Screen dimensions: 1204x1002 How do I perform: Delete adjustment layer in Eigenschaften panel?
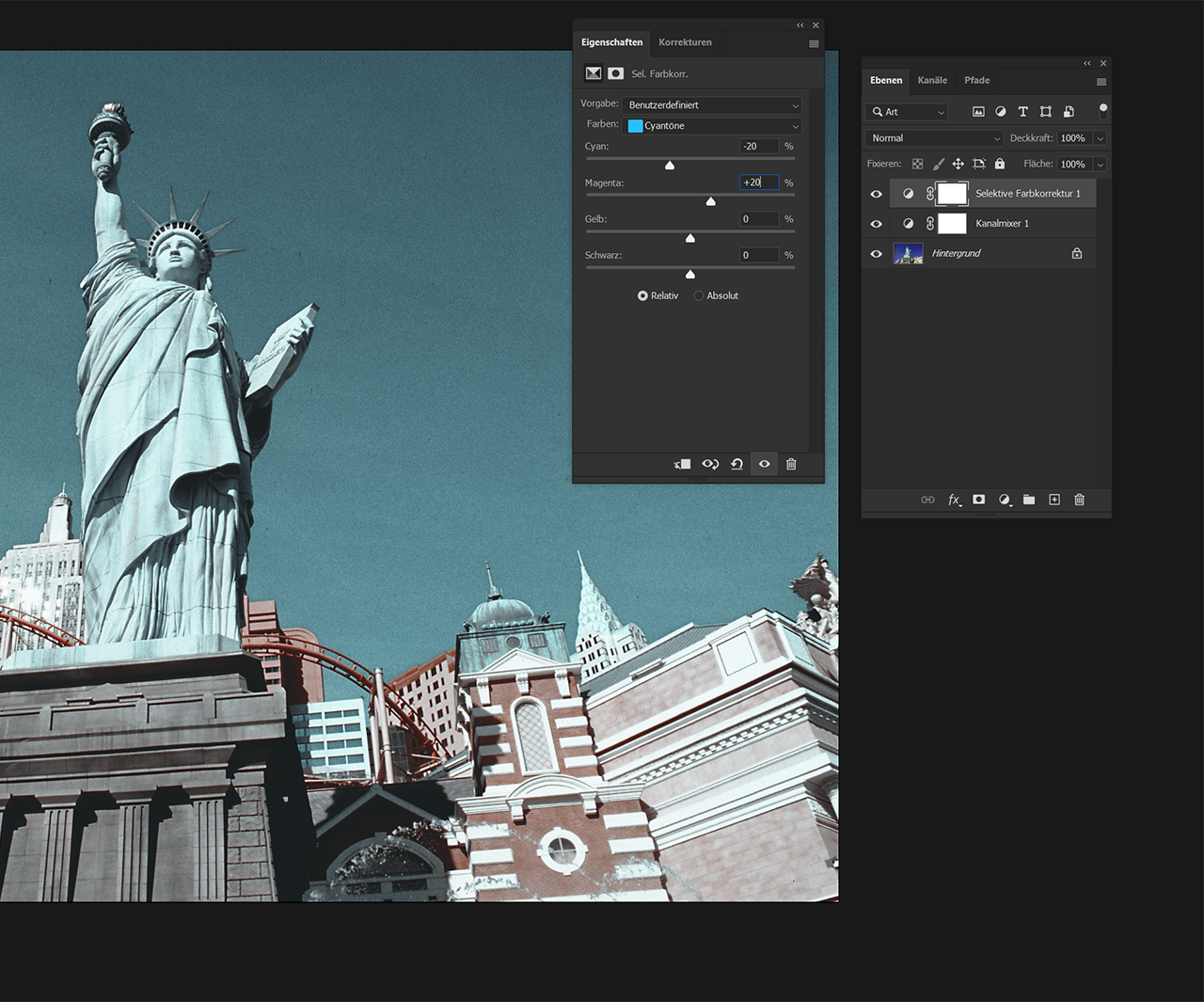click(791, 464)
